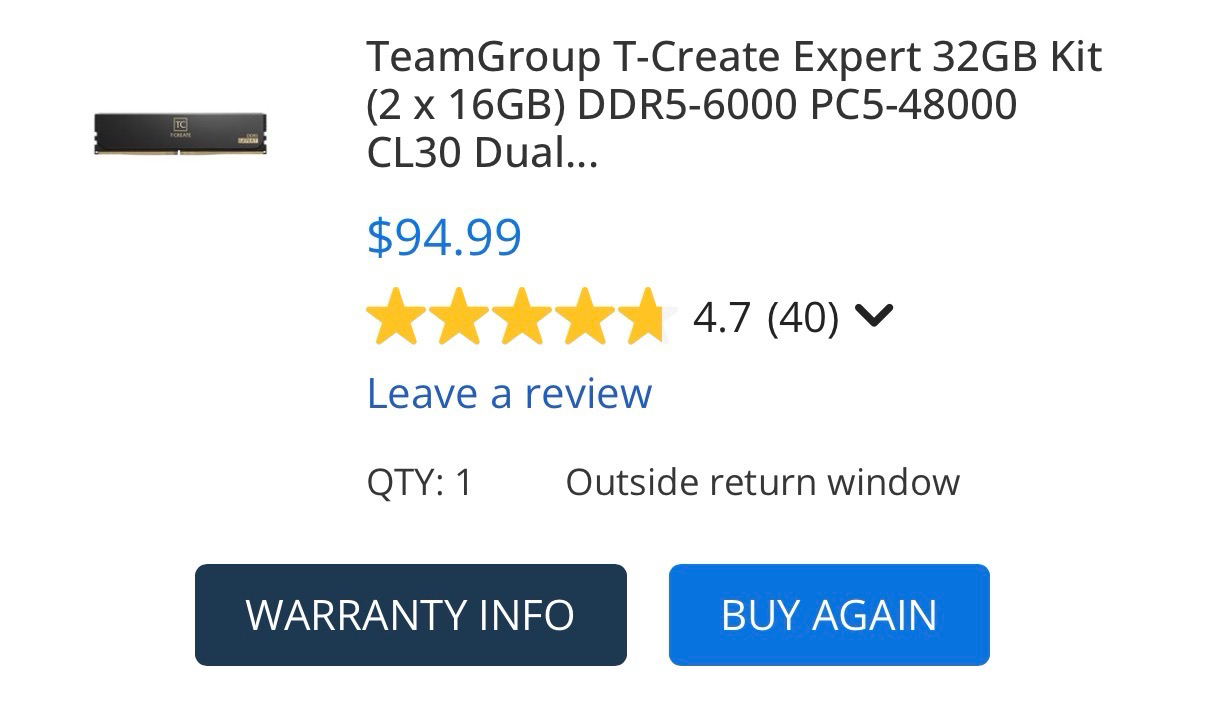Open the WARRANTY INFO button
This screenshot has width=1206, height=724.
[x=411, y=615]
